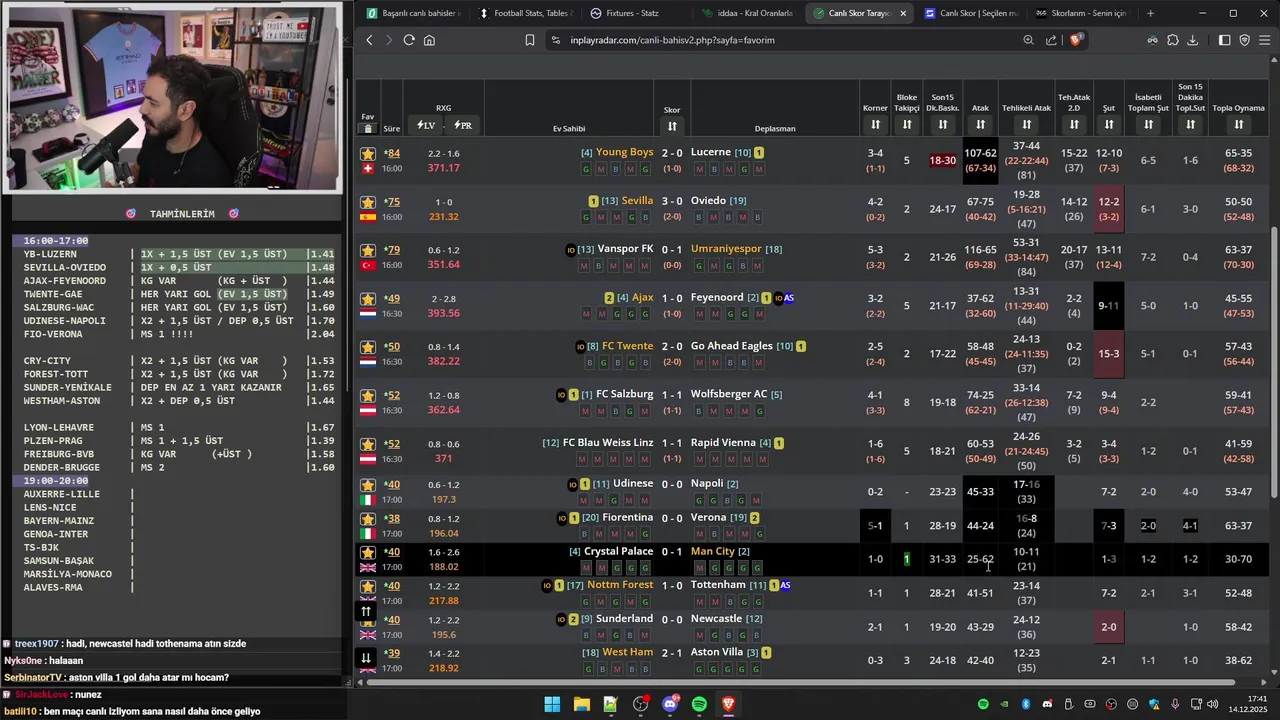Switch to Canlı Skor | Seçilen tab
The height and width of the screenshot is (720, 1280).
coord(972,13)
